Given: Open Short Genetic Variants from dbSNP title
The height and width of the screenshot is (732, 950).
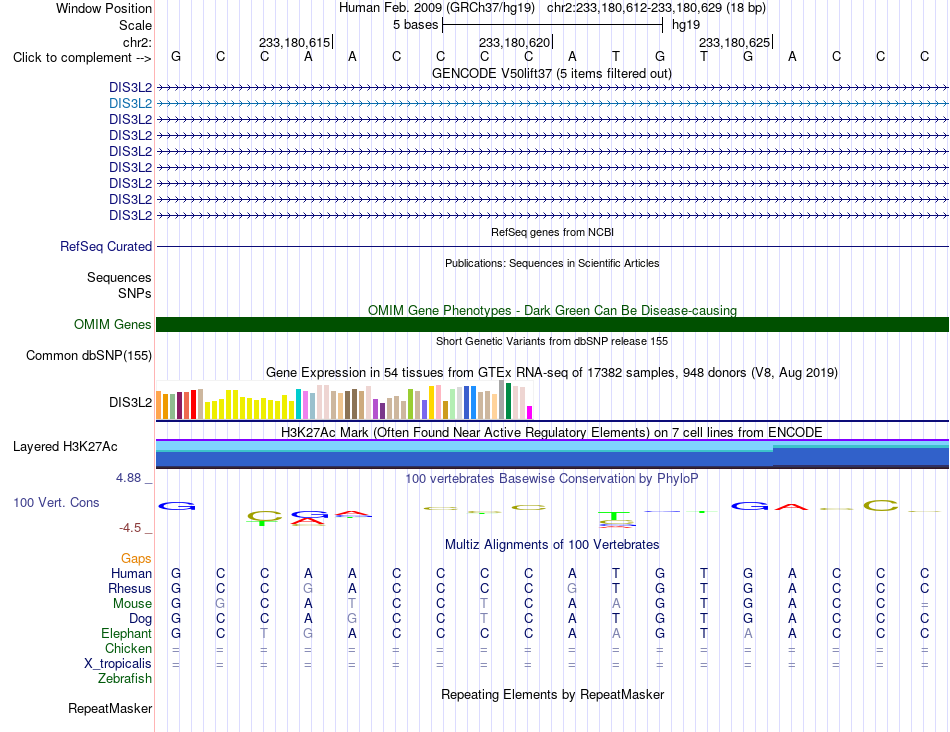Looking at the screenshot, I should (552, 341).
